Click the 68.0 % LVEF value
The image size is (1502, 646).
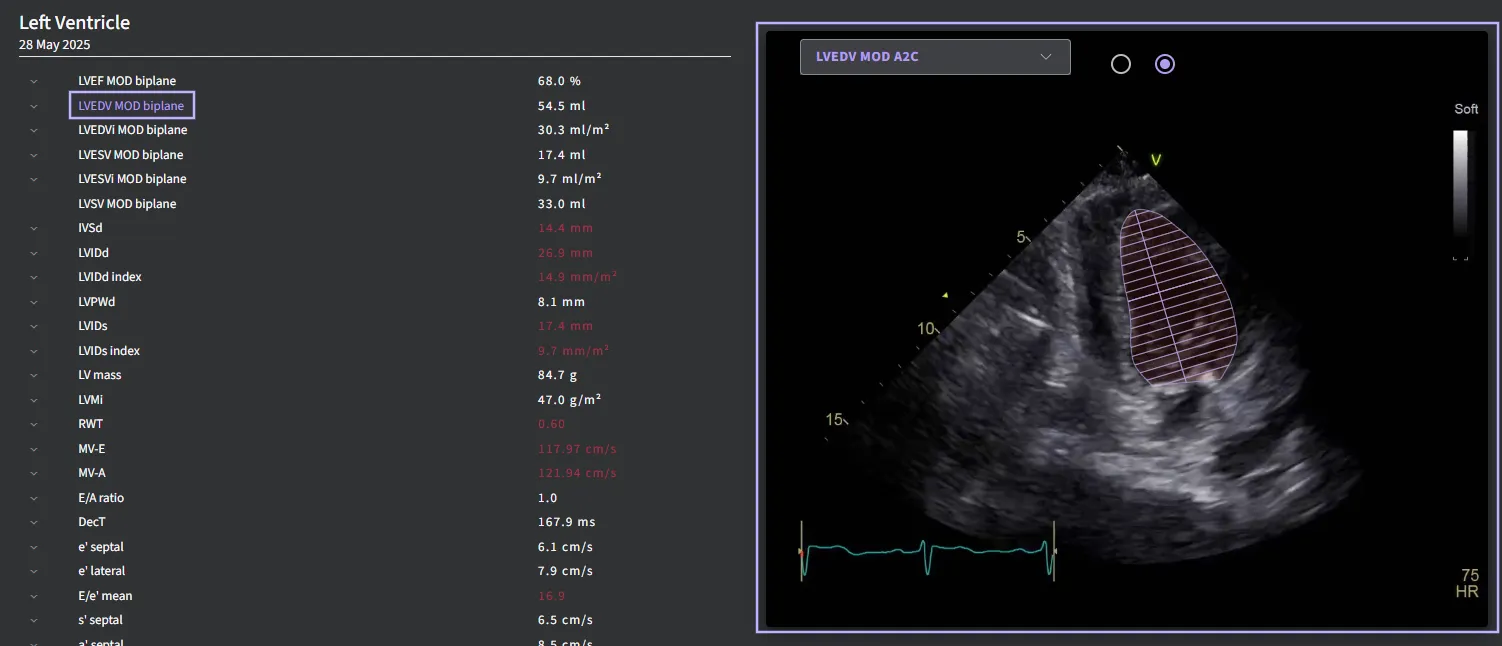[x=559, y=81]
